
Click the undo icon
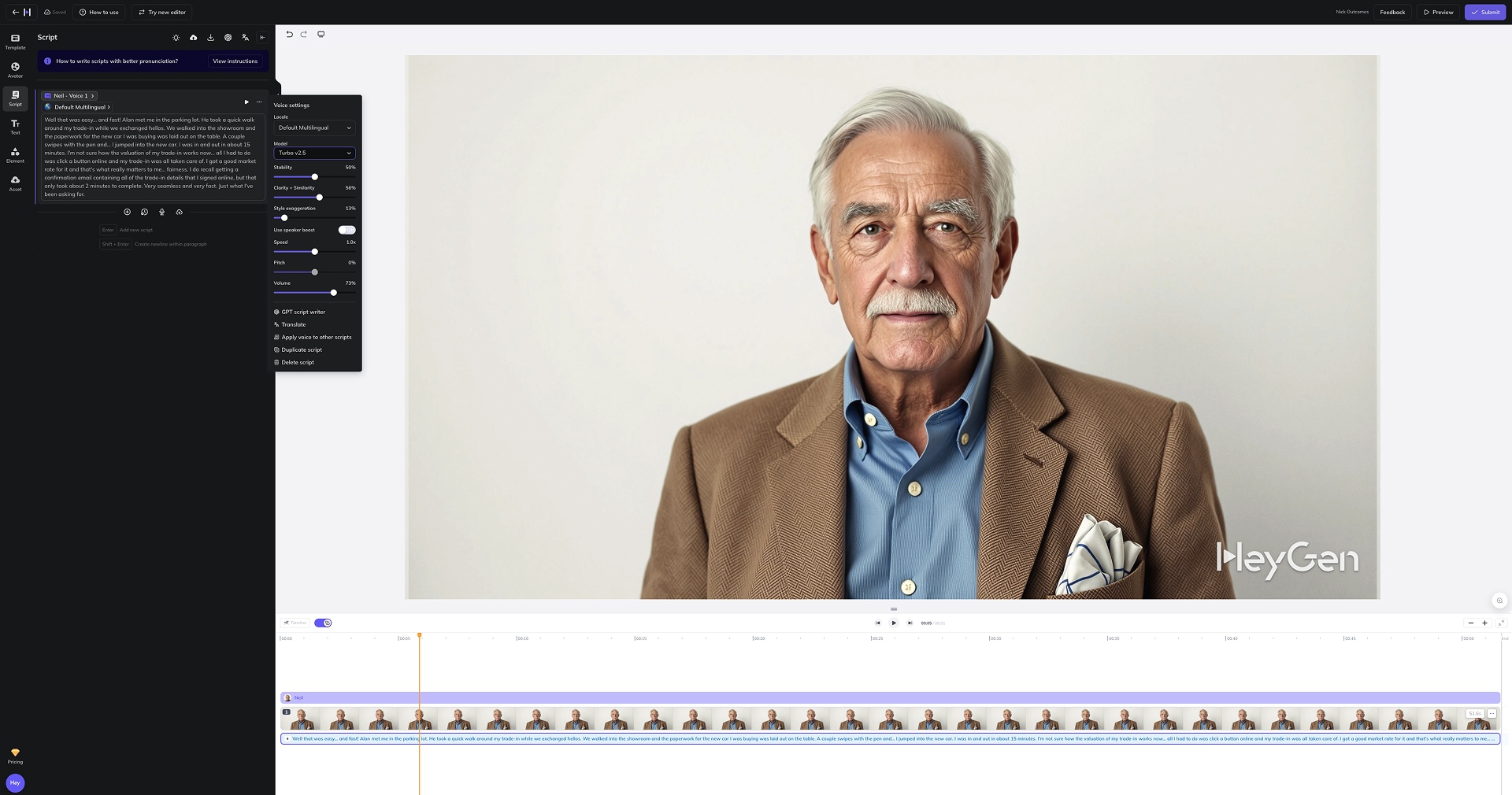click(x=289, y=34)
